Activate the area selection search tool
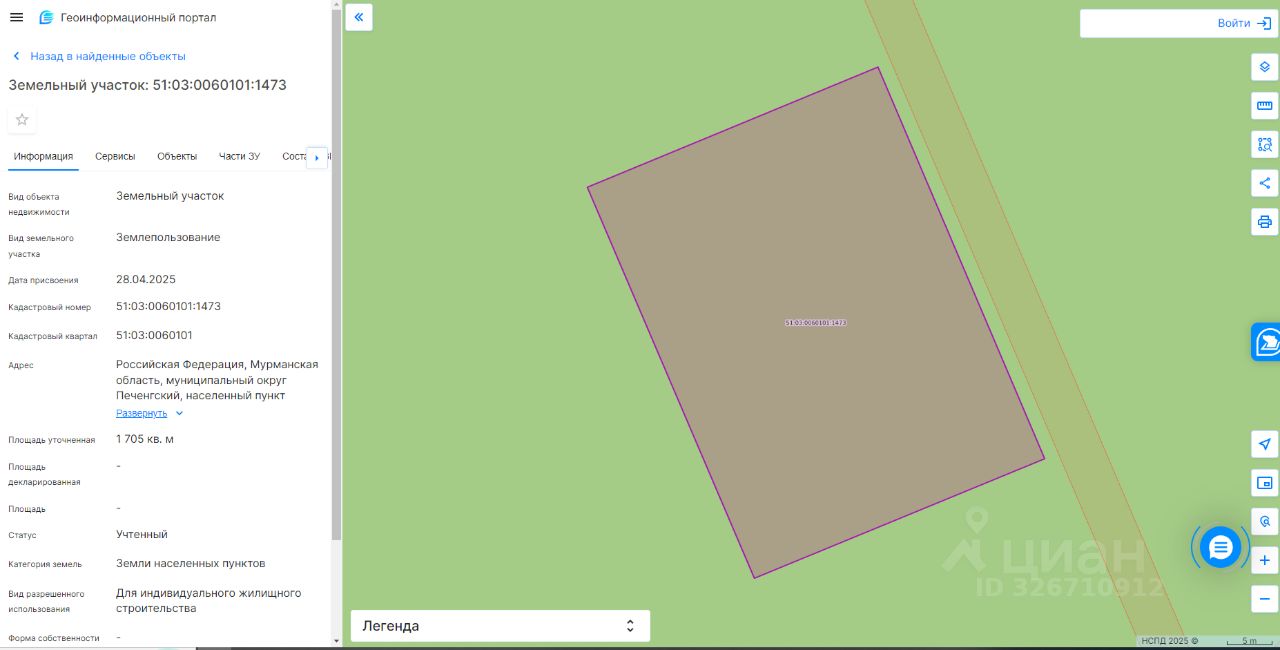 tap(1264, 144)
